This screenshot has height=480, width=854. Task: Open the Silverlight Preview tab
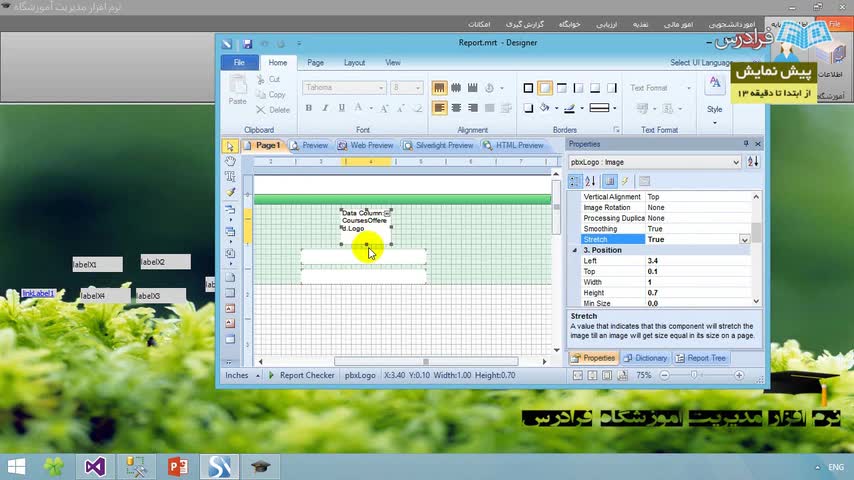(438, 145)
